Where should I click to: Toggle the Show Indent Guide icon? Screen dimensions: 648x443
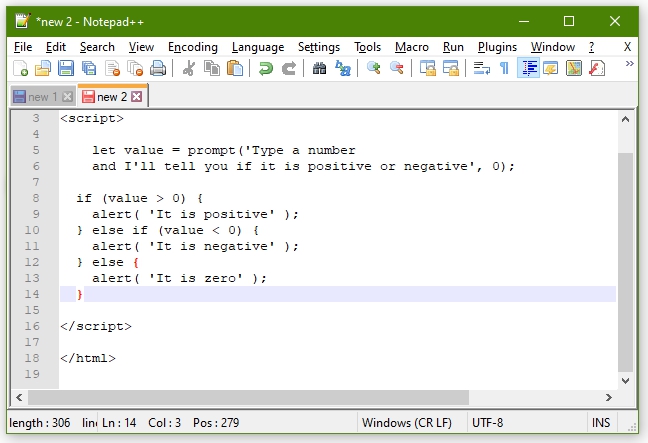point(529,69)
